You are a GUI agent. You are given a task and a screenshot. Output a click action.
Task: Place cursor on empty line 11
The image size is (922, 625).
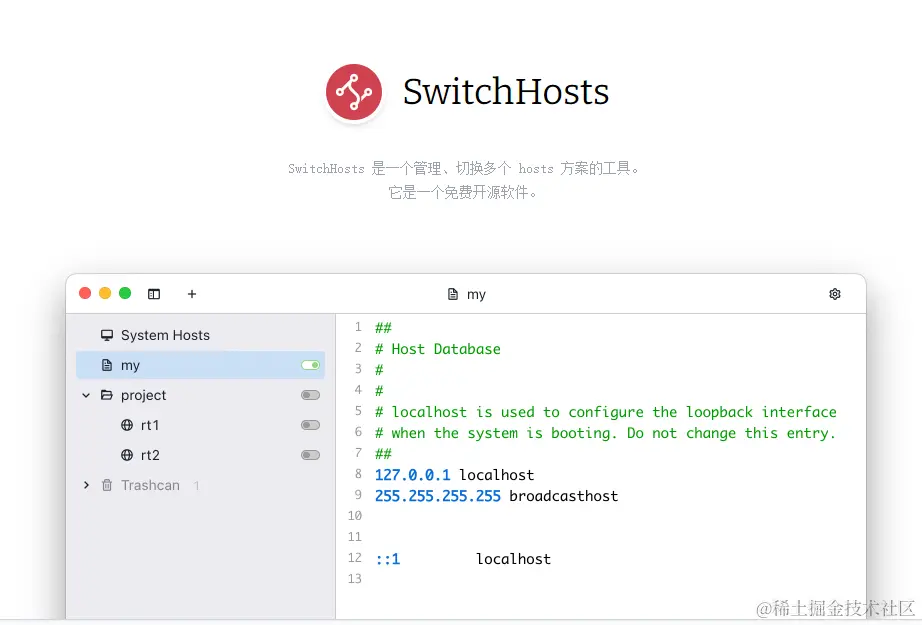pos(600,537)
